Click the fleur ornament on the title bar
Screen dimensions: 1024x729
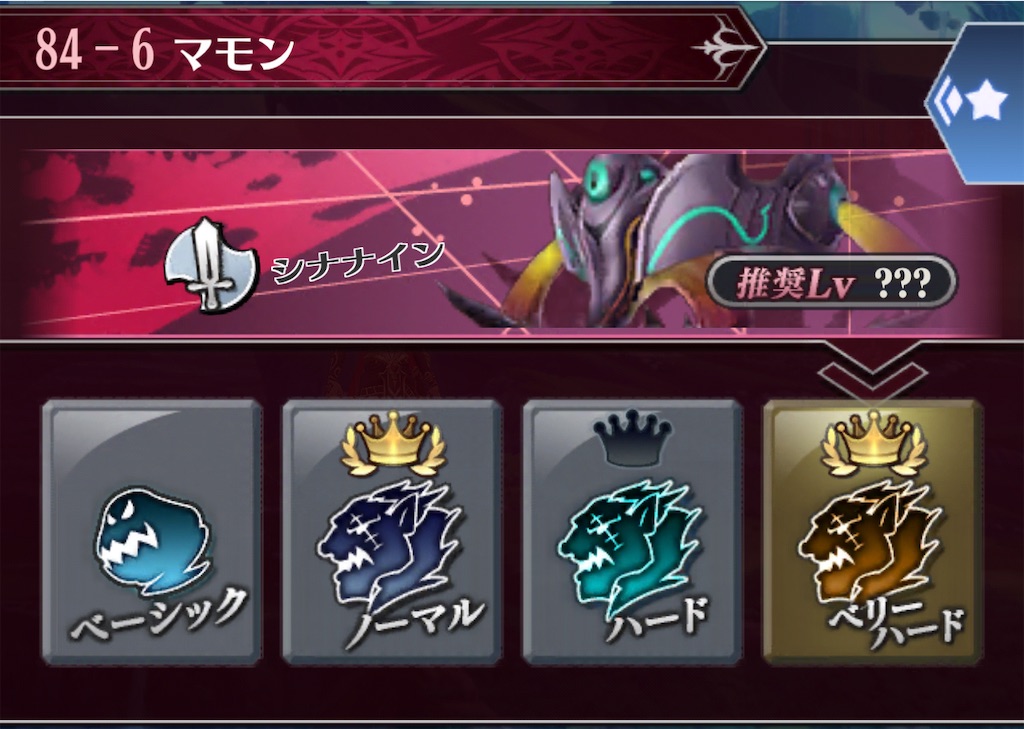(726, 46)
